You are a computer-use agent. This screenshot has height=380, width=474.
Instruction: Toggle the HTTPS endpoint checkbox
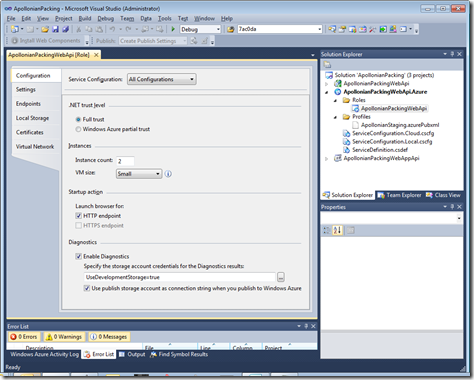(79, 225)
